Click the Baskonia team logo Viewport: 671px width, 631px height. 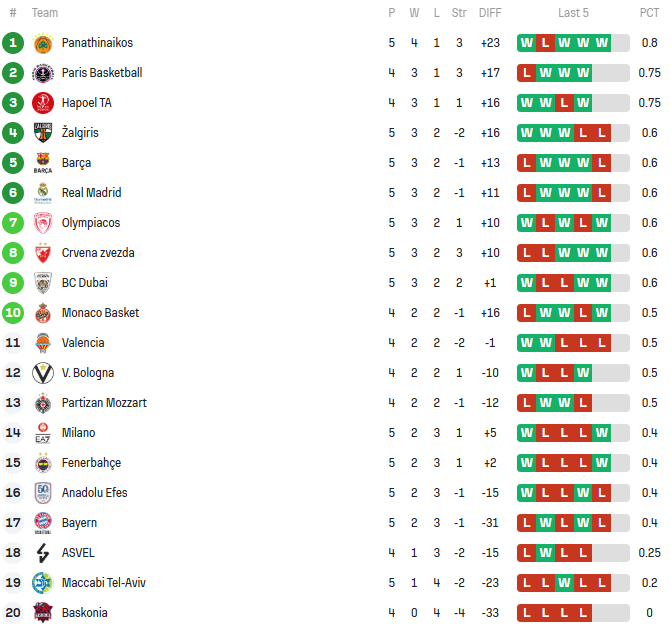pyautogui.click(x=42, y=613)
